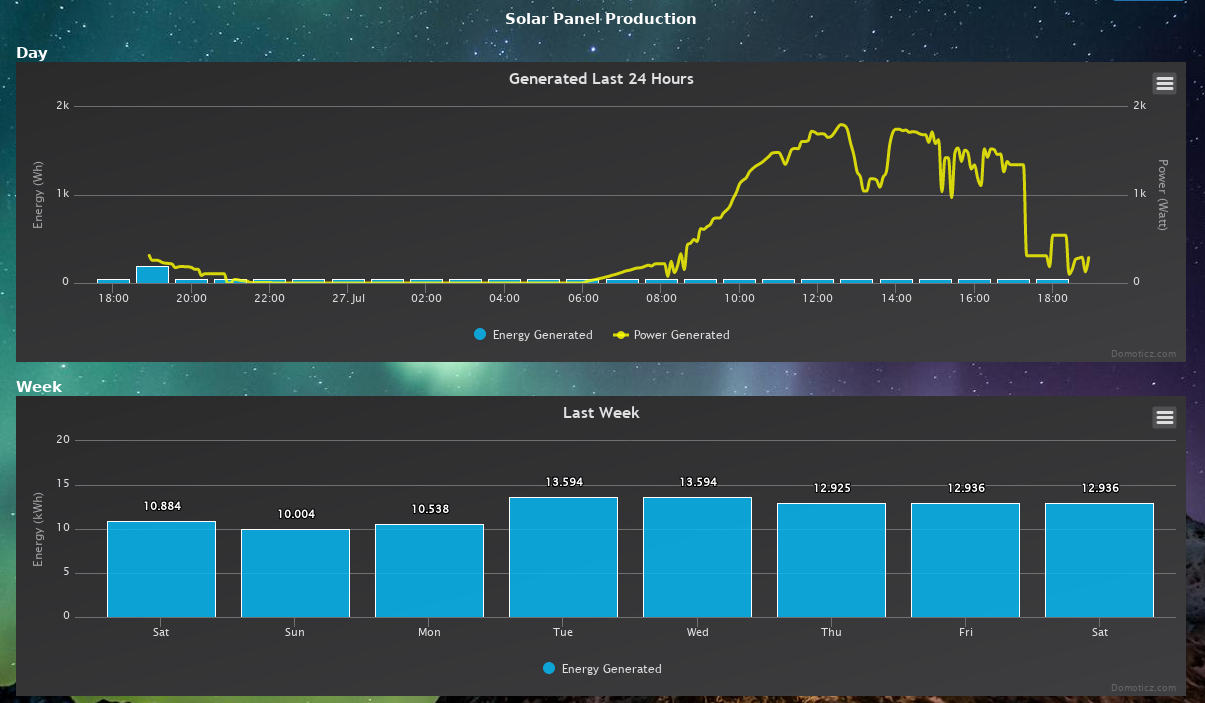This screenshot has width=1205, height=703.
Task: Click the 'Solar Panel Production' page title
Action: pyautogui.click(x=600, y=19)
